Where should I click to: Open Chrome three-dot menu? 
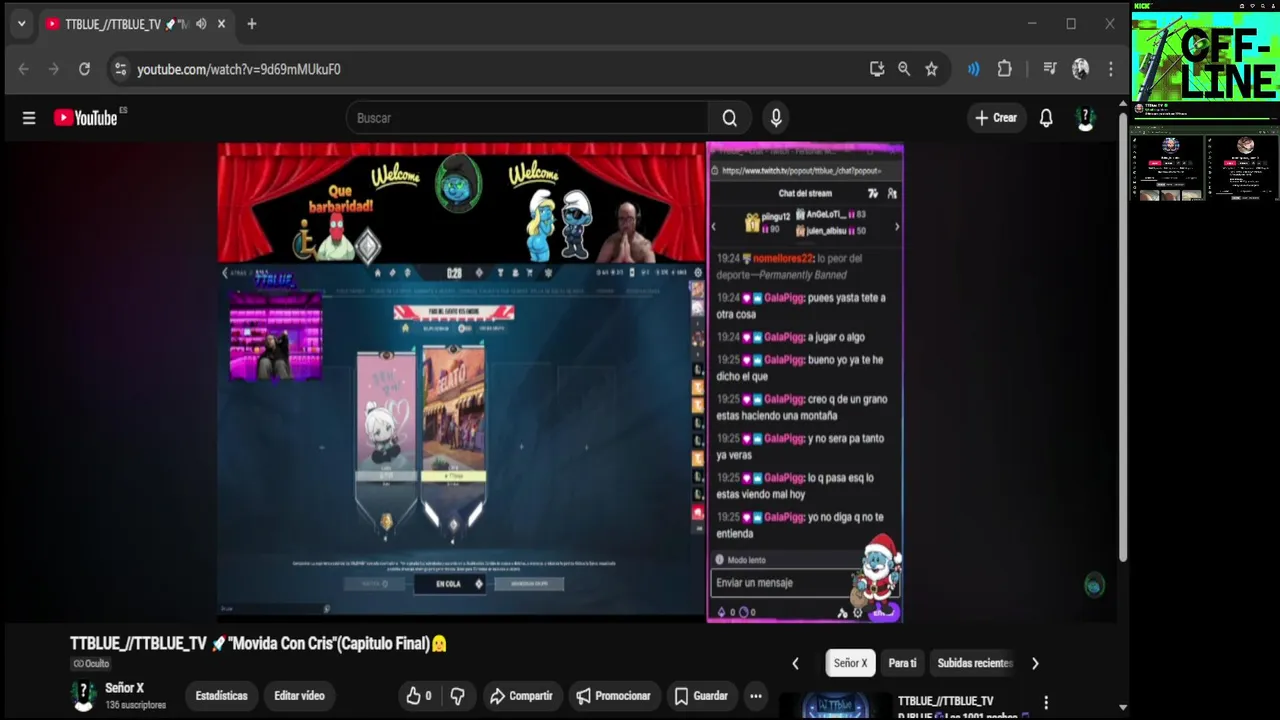(1110, 69)
